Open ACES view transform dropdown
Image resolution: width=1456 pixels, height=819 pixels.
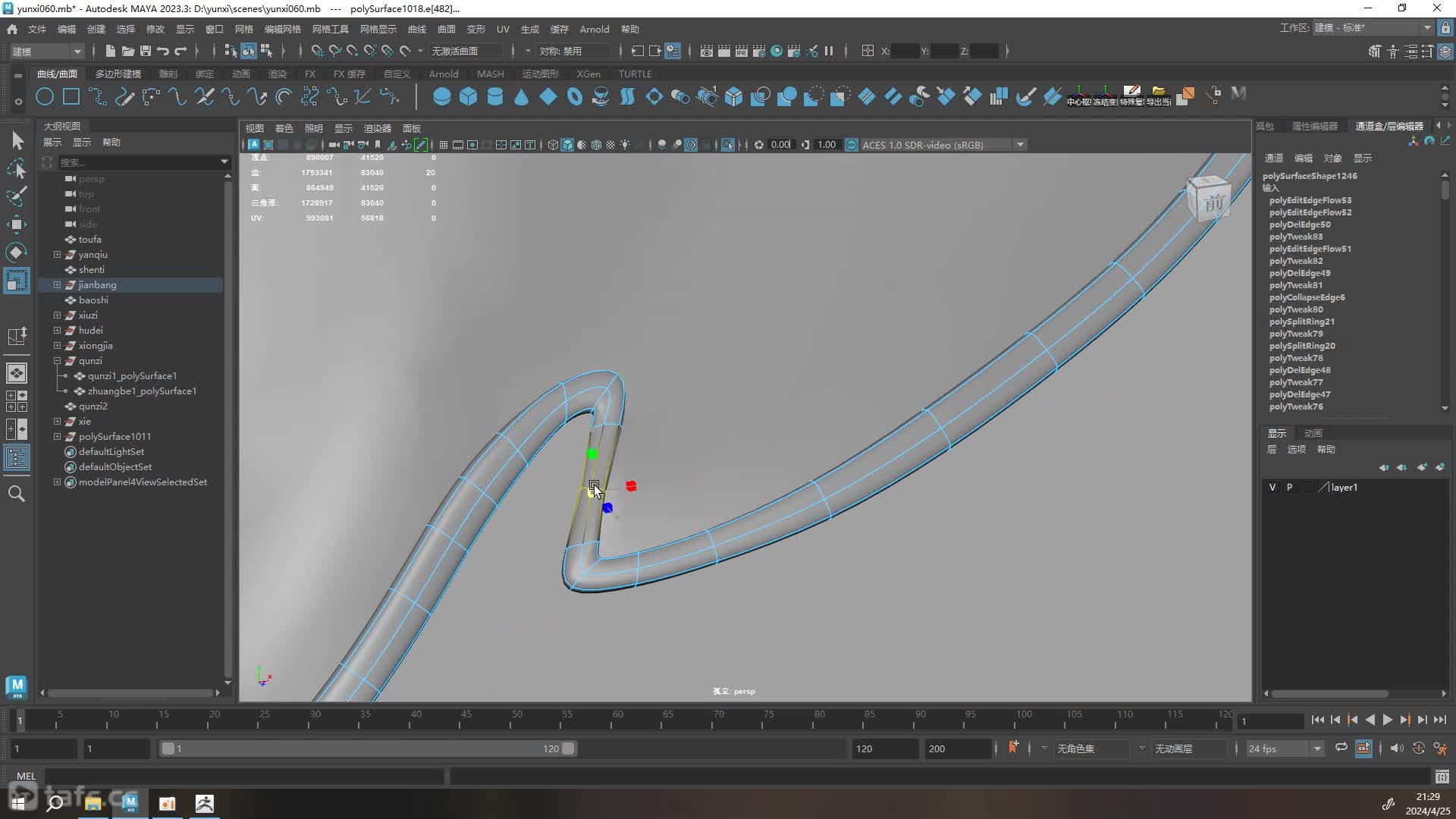[943, 145]
